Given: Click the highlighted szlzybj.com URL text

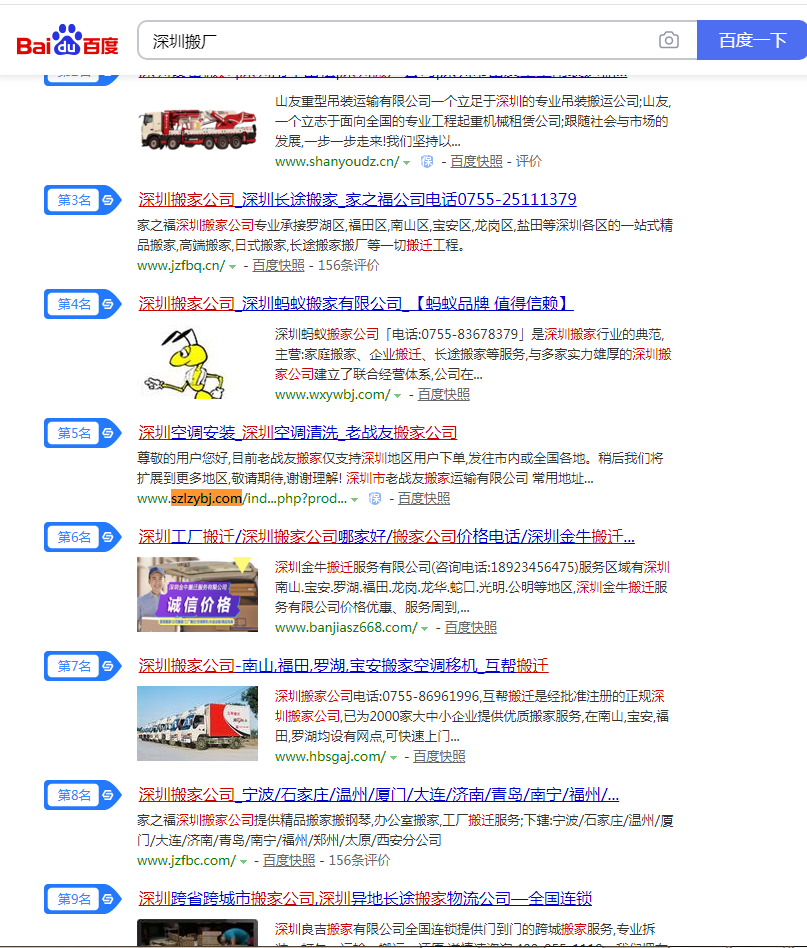Looking at the screenshot, I should pos(207,498).
